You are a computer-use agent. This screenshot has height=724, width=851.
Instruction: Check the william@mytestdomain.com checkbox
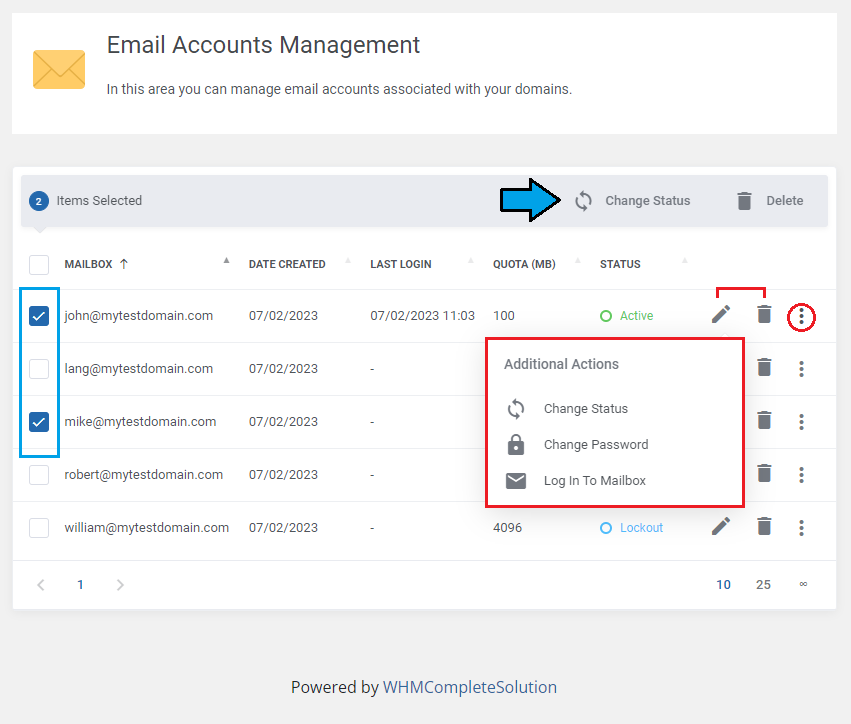(x=39, y=528)
